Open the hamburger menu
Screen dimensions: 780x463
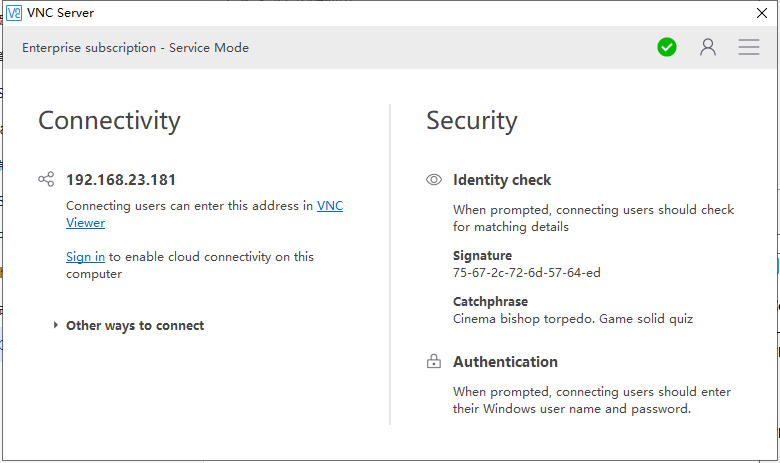[749, 47]
